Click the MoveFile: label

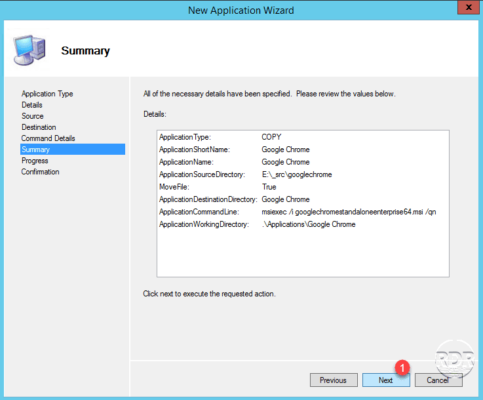[174, 187]
